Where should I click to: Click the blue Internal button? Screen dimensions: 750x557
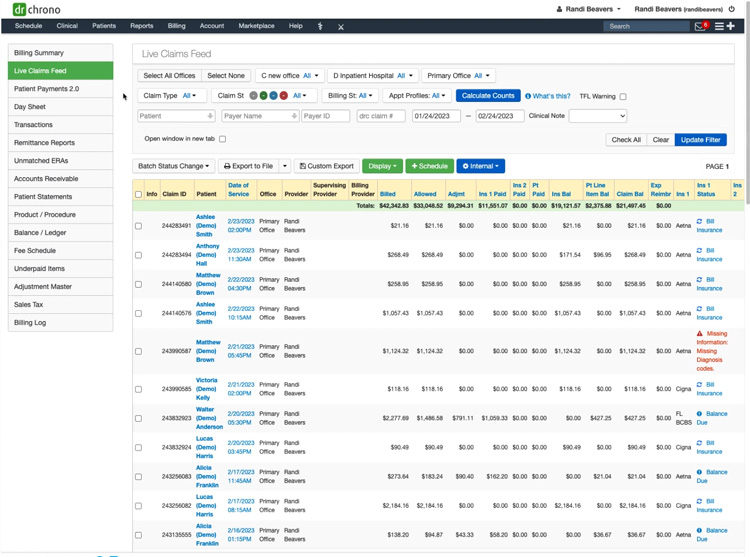[480, 166]
